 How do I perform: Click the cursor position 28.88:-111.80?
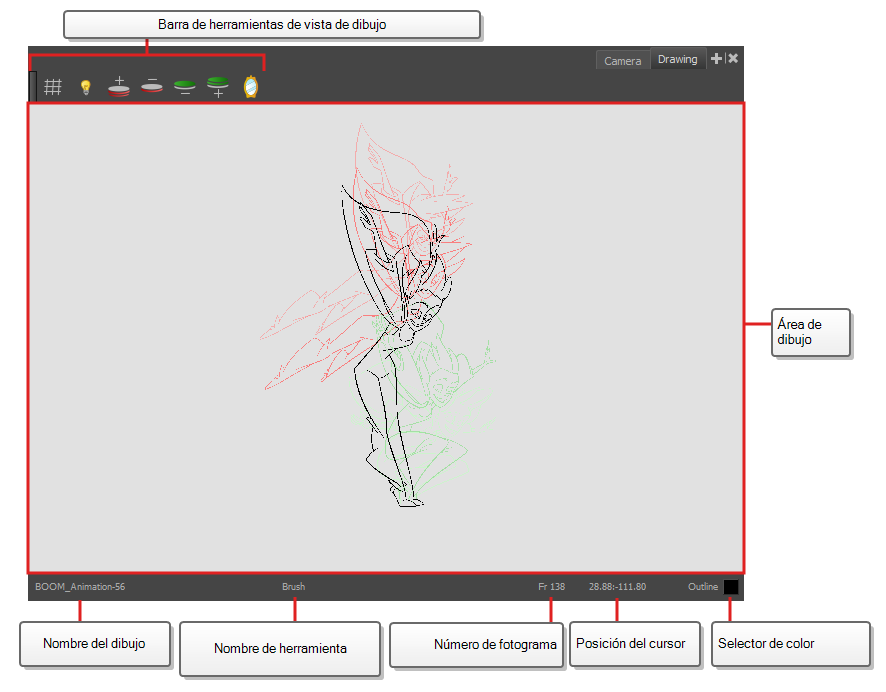[617, 586]
